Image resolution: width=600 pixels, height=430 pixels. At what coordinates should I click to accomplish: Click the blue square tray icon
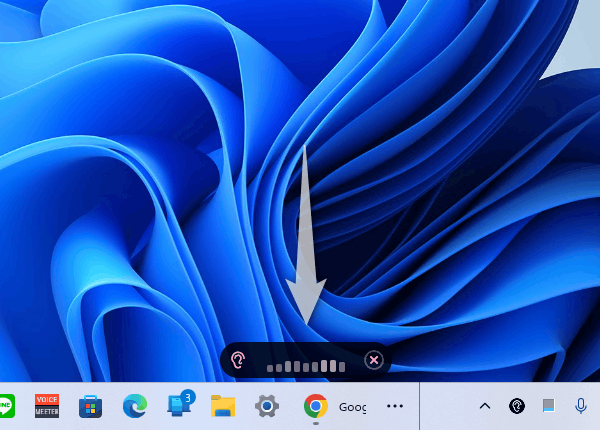548,406
